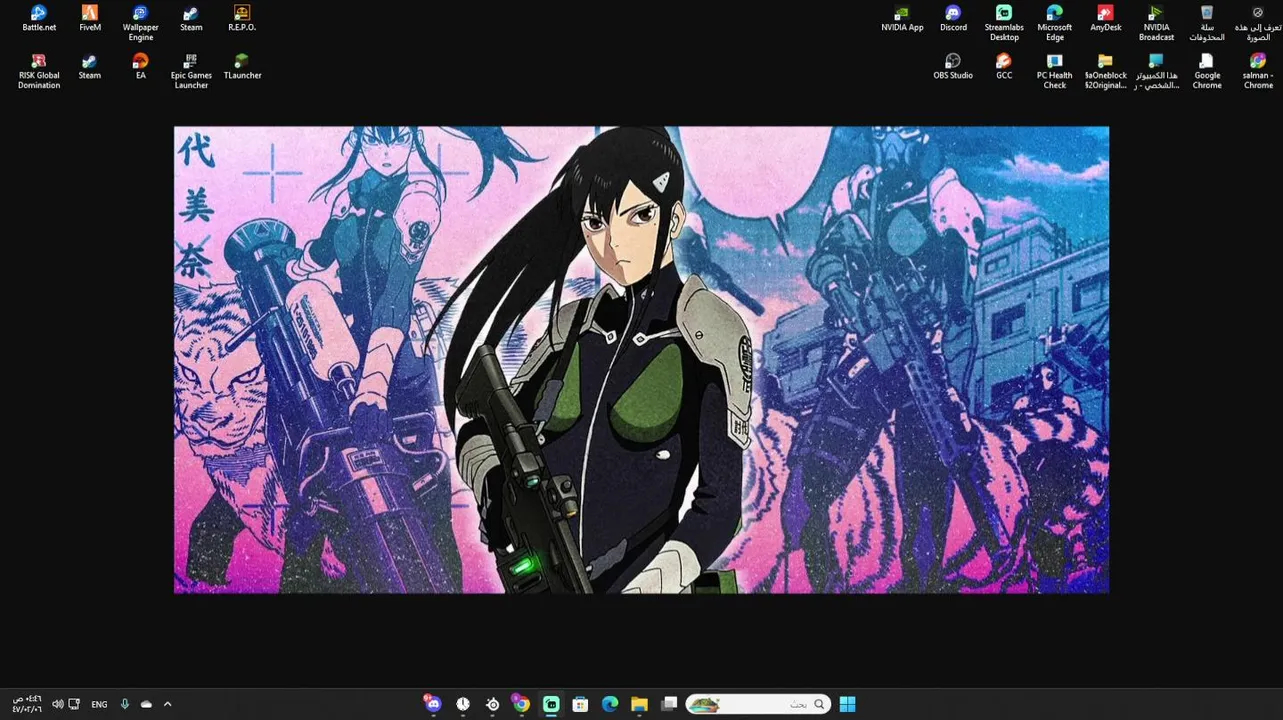Open Task View from the taskbar
Image resolution: width=1283 pixels, height=720 pixels.
(x=669, y=704)
